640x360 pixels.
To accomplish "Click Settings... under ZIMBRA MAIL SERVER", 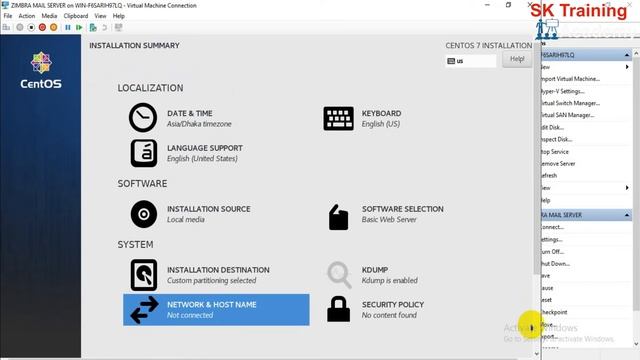I will [551, 239].
